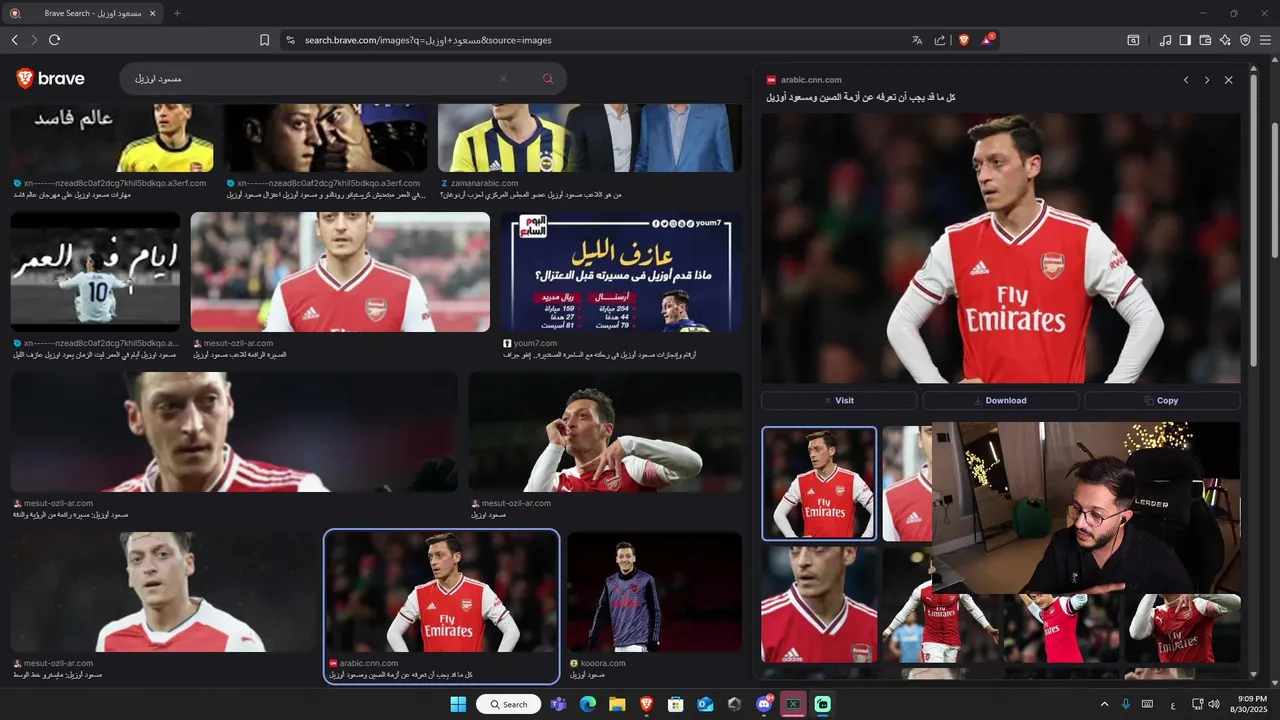Screen dimensions: 1280x720
Task: Open the Brave main hamburger menu
Action: coord(1265,40)
